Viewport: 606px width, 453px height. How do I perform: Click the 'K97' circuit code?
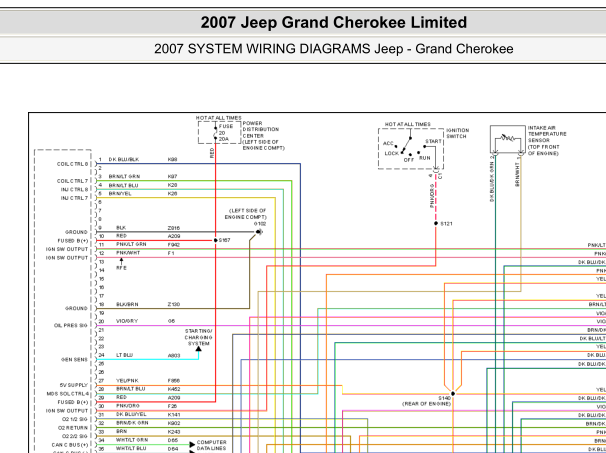pyautogui.click(x=172, y=176)
